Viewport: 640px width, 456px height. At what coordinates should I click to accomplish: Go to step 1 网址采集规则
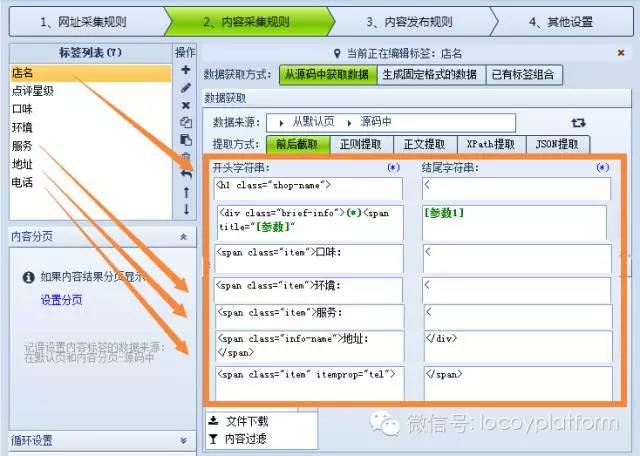88,21
